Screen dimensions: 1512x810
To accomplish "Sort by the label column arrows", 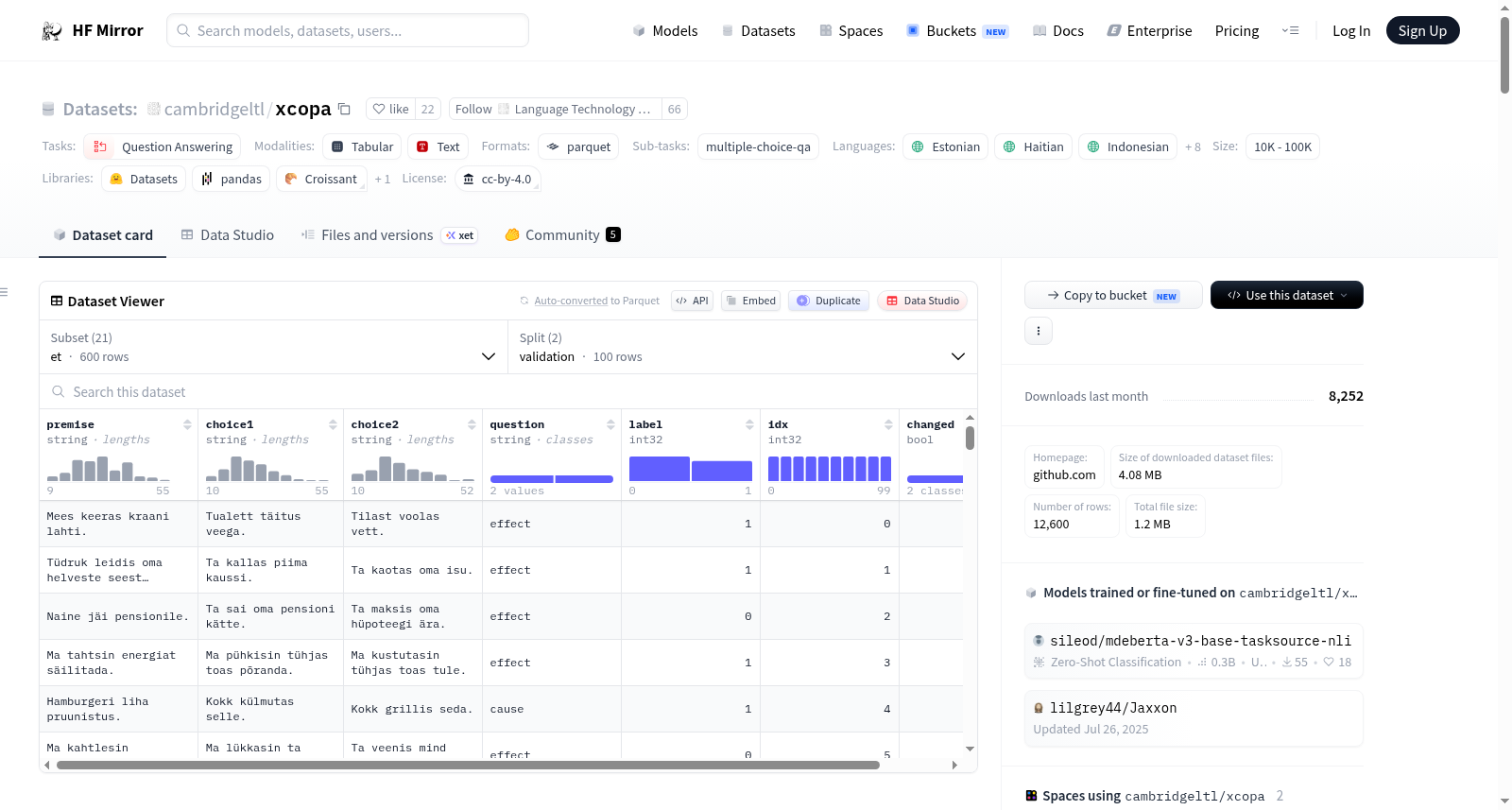I will pyautogui.click(x=749, y=424).
